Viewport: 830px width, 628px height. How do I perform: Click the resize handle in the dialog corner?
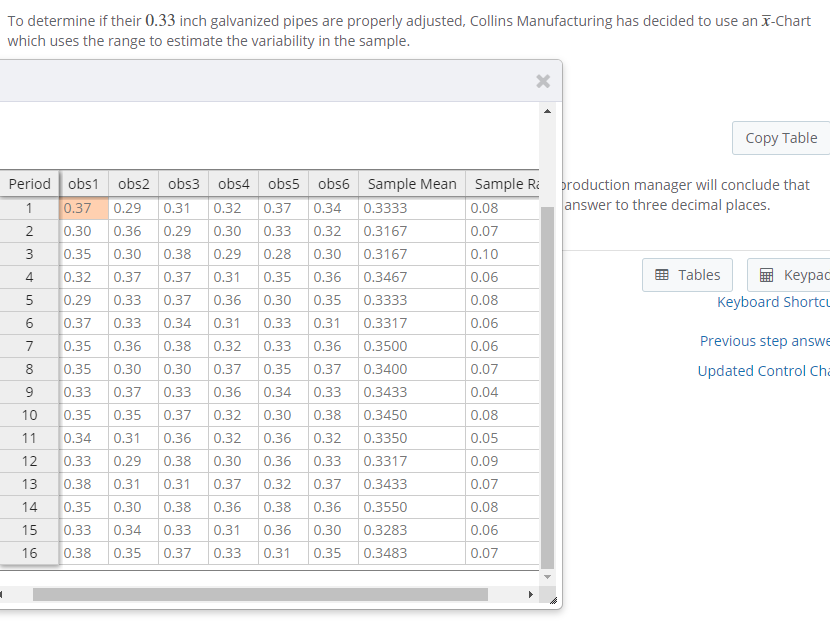point(554,601)
